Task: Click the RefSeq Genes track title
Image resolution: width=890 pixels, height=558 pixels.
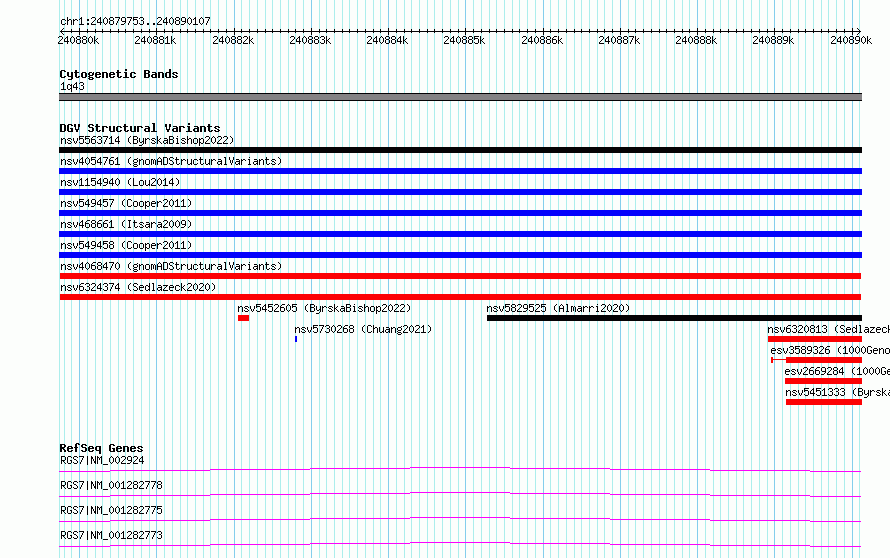Action: [x=101, y=448]
